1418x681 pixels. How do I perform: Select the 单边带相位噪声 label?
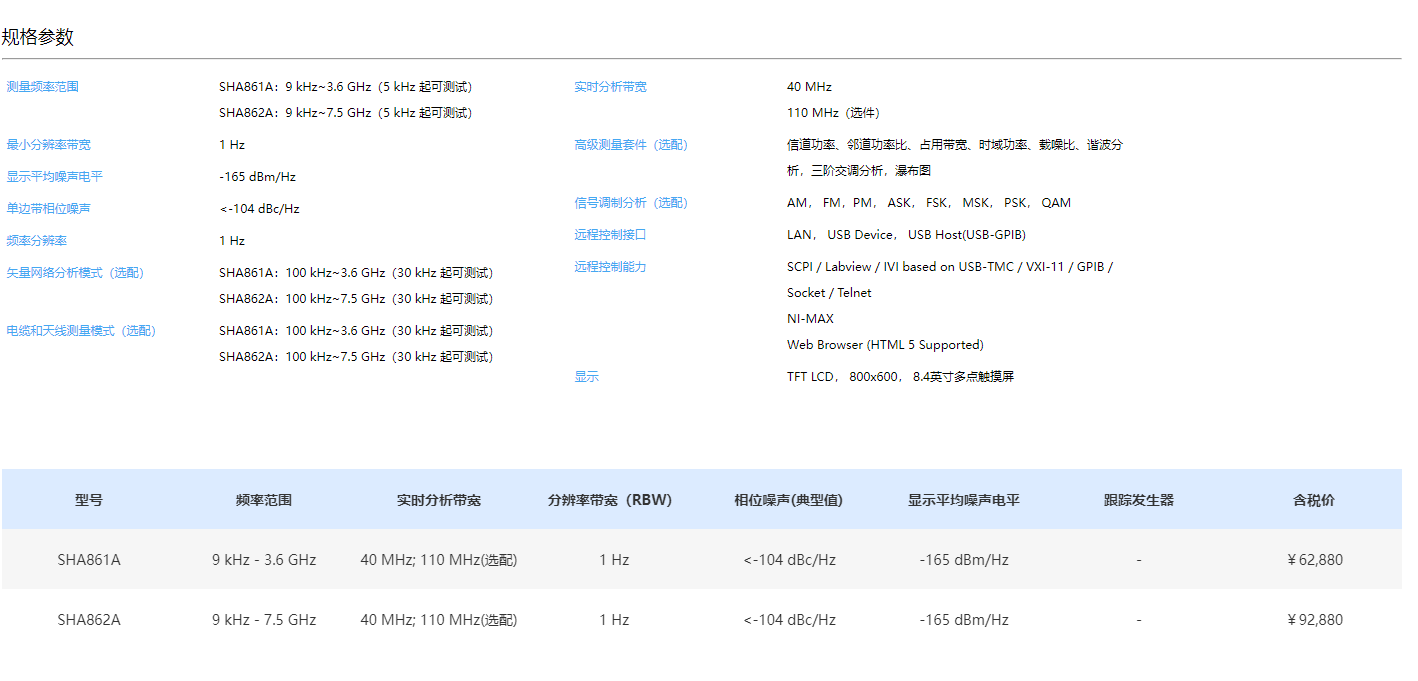[x=48, y=209]
